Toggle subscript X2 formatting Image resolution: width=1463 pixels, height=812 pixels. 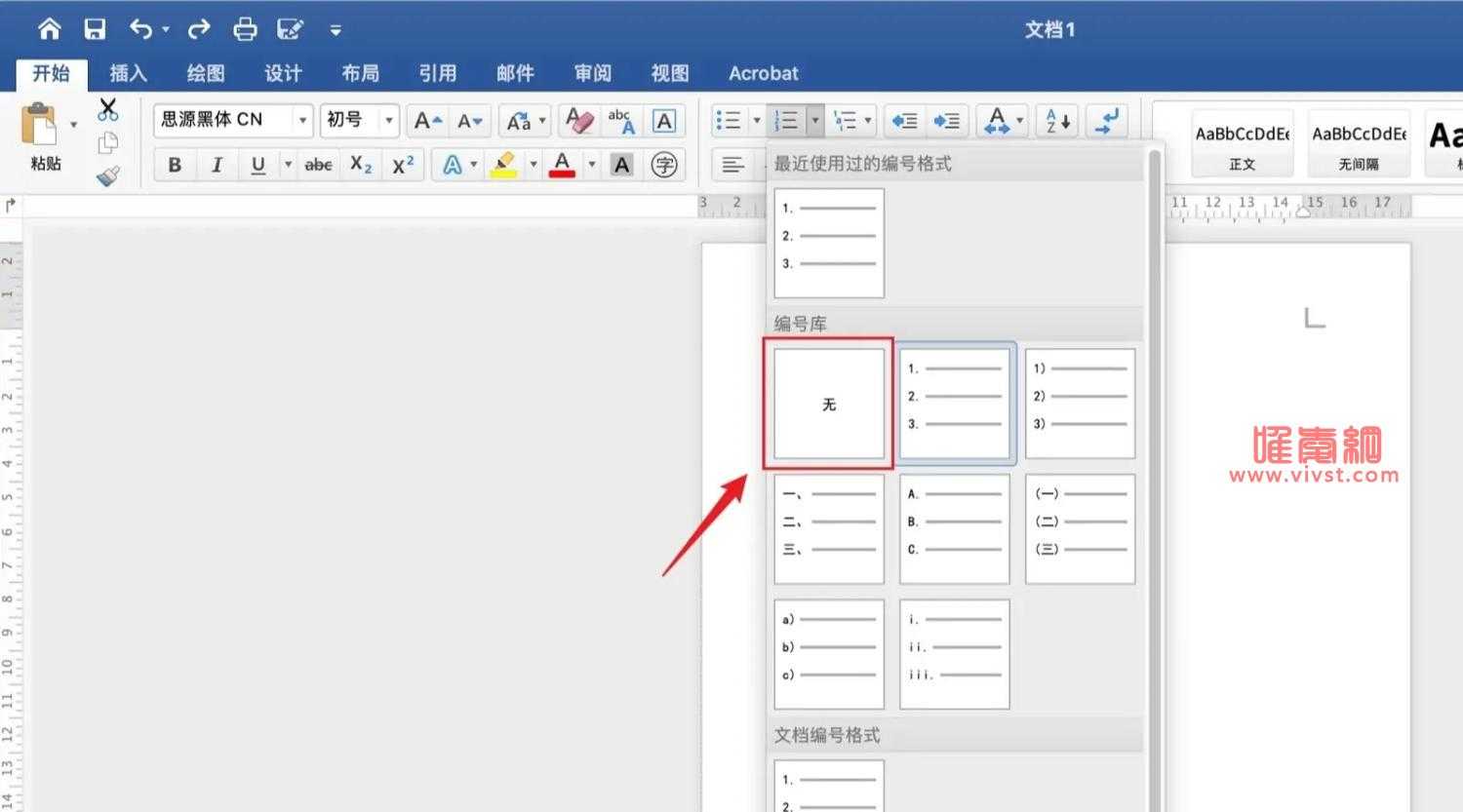pyautogui.click(x=361, y=165)
